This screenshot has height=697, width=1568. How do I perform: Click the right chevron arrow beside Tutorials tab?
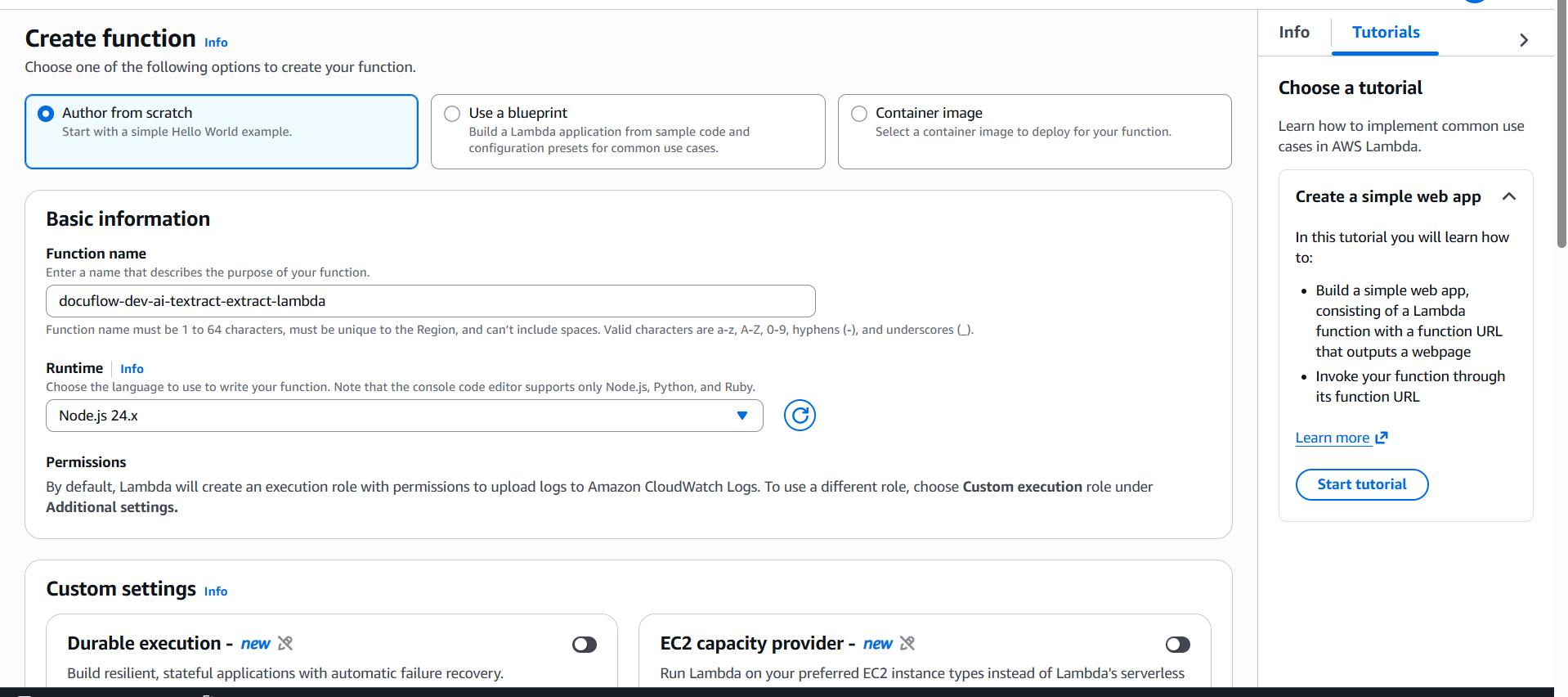pos(1524,40)
